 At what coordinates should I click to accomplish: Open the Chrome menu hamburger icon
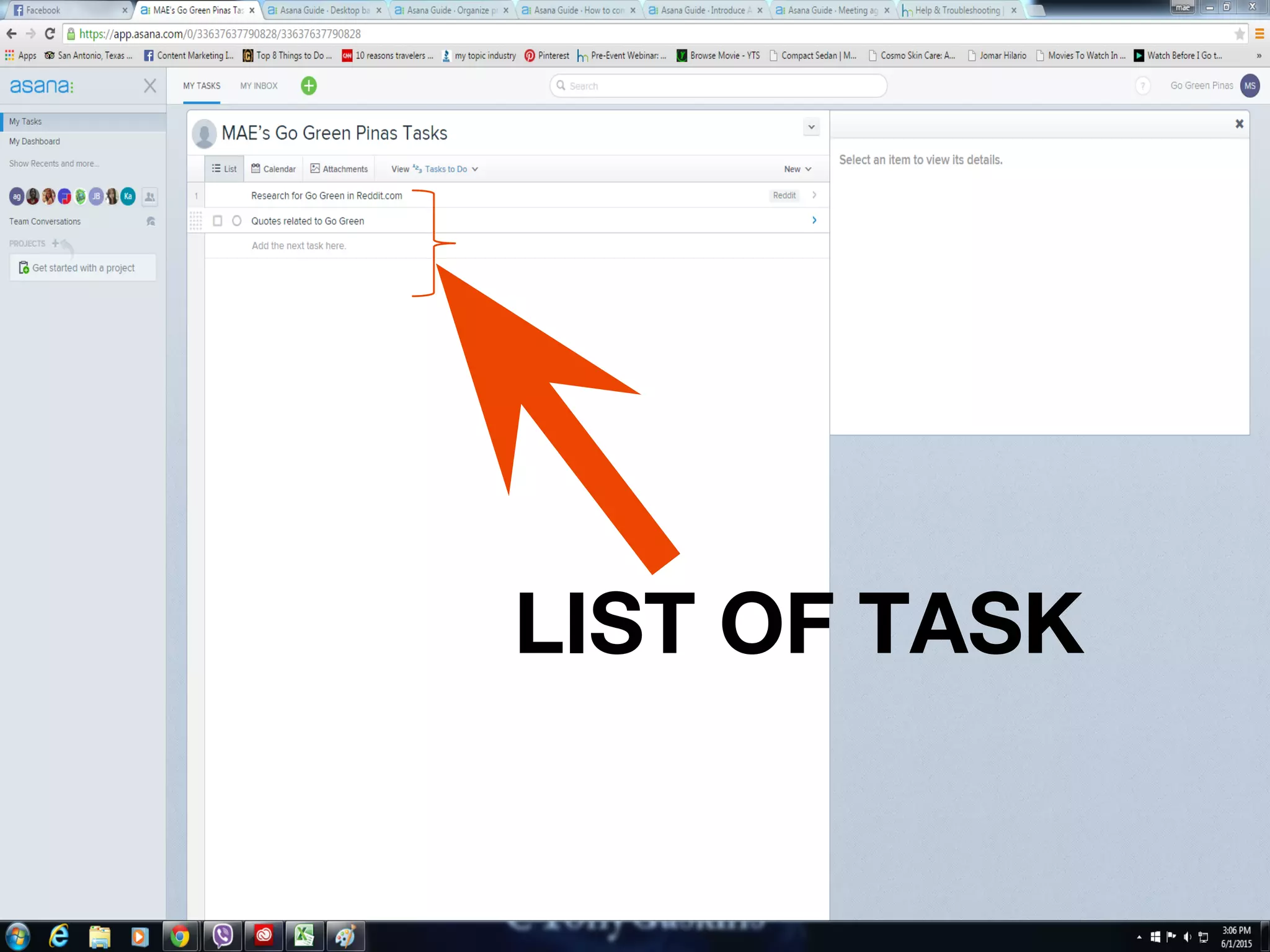(1259, 34)
